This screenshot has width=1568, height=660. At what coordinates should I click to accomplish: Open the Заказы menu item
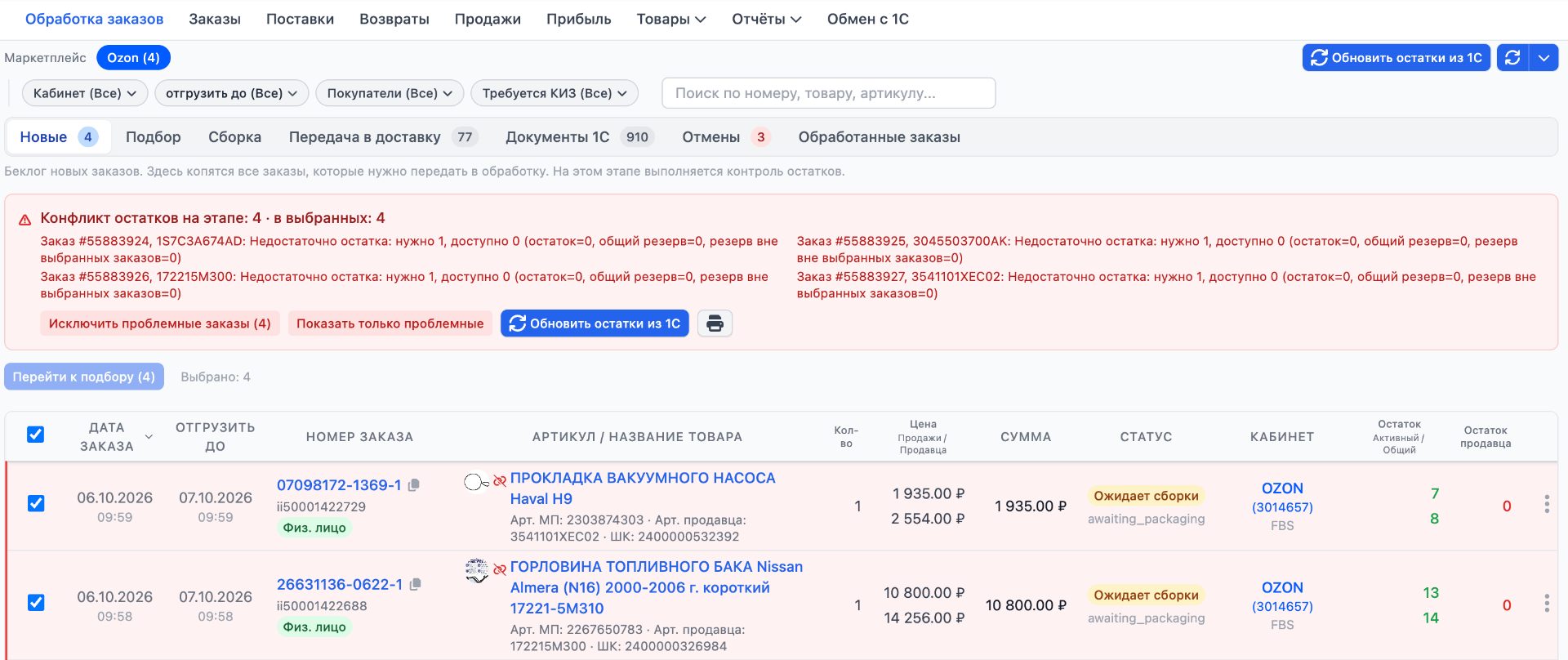click(x=215, y=19)
